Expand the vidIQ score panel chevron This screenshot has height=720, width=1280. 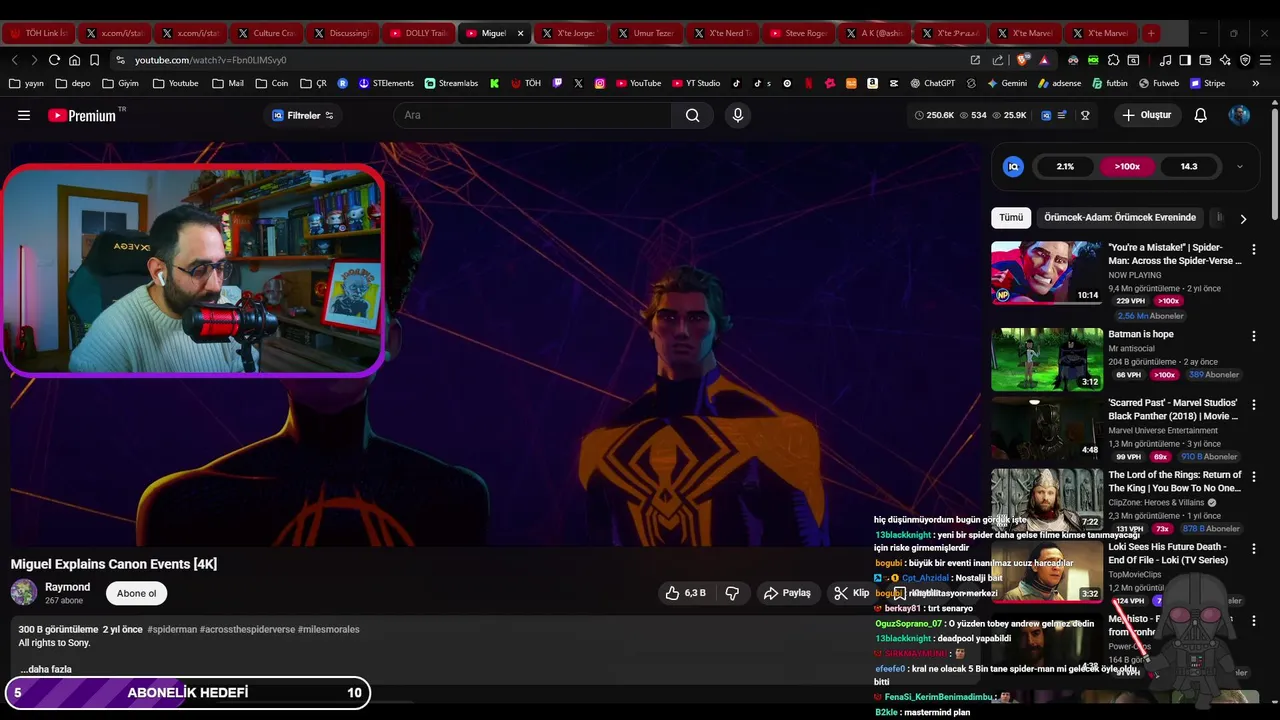click(1240, 167)
